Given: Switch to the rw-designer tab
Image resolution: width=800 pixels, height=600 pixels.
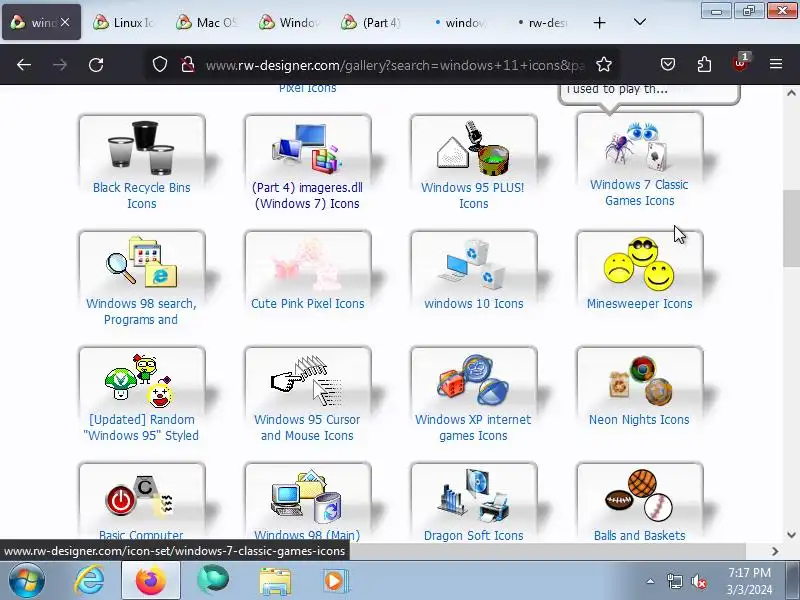Looking at the screenshot, I should (541, 22).
